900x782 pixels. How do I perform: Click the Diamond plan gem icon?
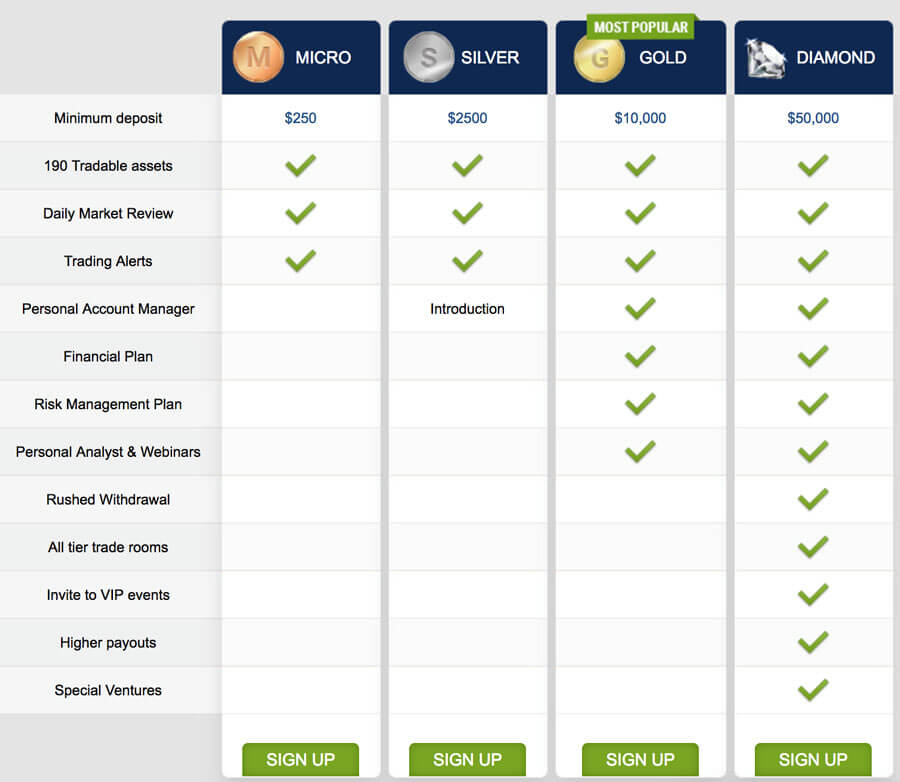click(x=763, y=58)
